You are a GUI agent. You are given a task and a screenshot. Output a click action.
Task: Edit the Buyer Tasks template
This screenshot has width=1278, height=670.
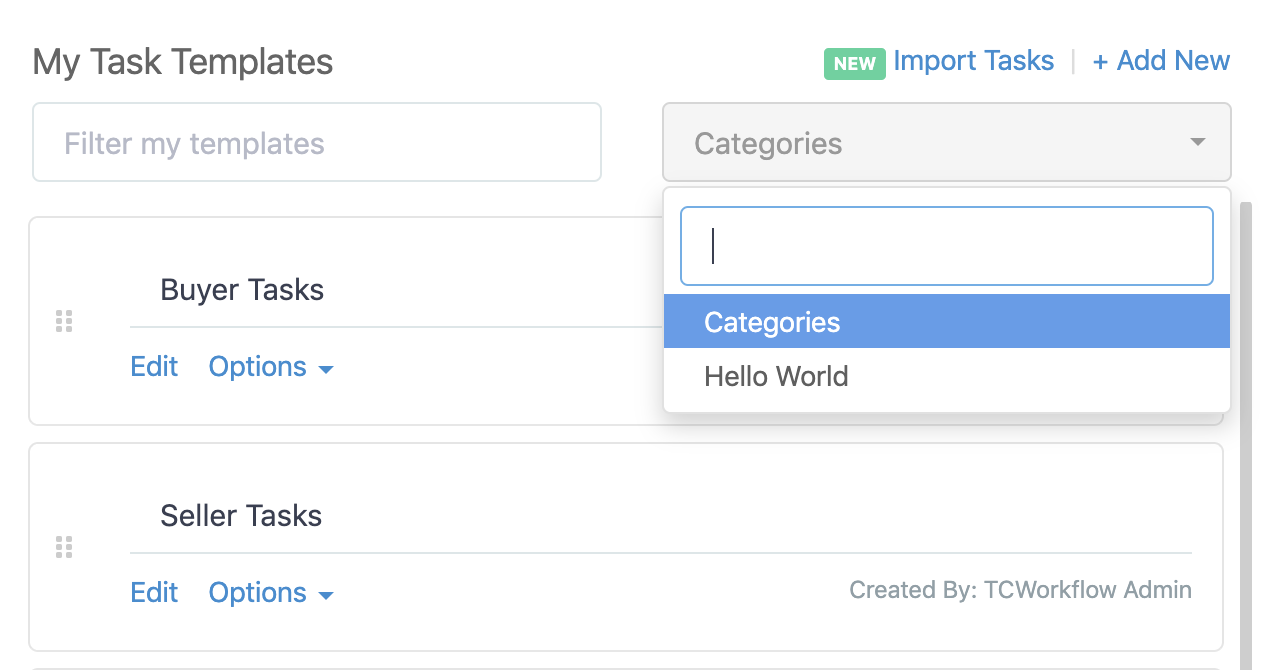(154, 367)
